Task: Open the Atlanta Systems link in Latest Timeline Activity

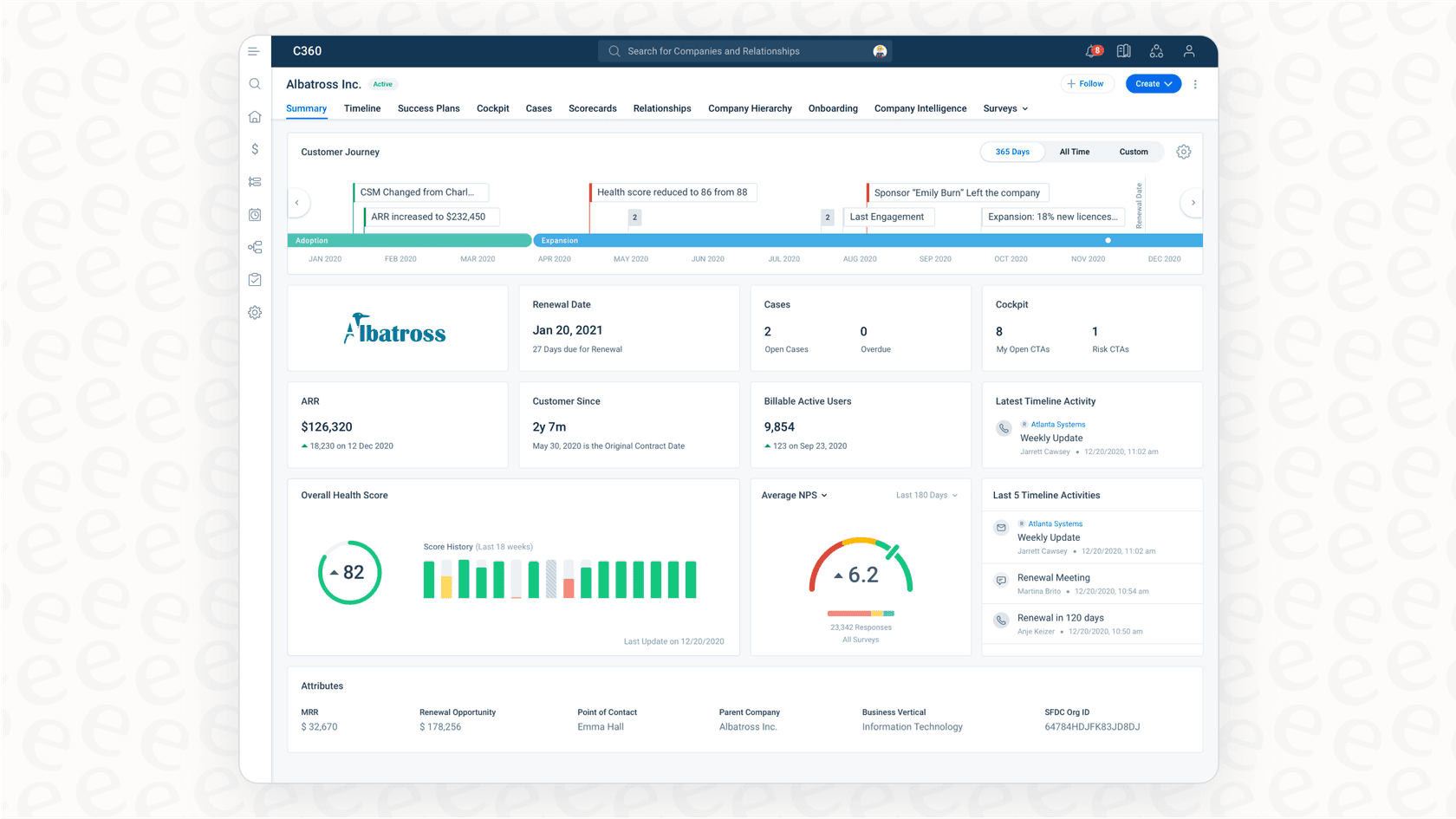Action: 1058,425
